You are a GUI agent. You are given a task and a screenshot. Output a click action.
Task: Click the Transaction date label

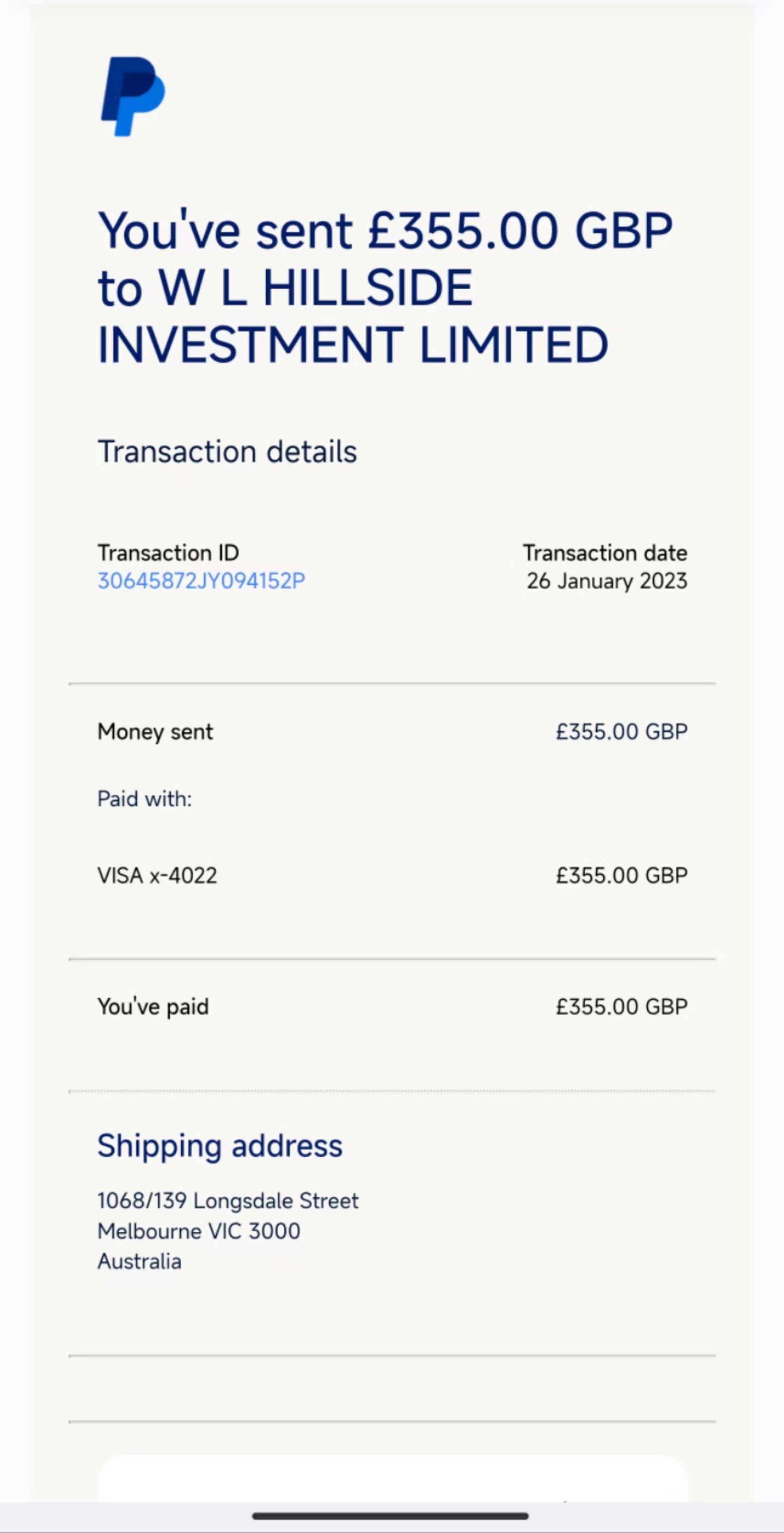pos(604,553)
